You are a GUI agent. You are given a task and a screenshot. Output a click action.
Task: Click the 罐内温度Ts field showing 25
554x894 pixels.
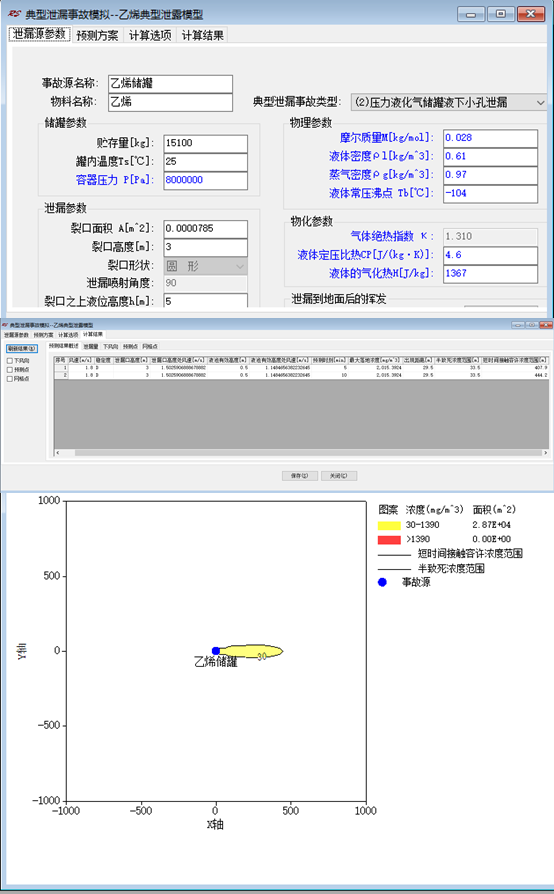[205, 161]
